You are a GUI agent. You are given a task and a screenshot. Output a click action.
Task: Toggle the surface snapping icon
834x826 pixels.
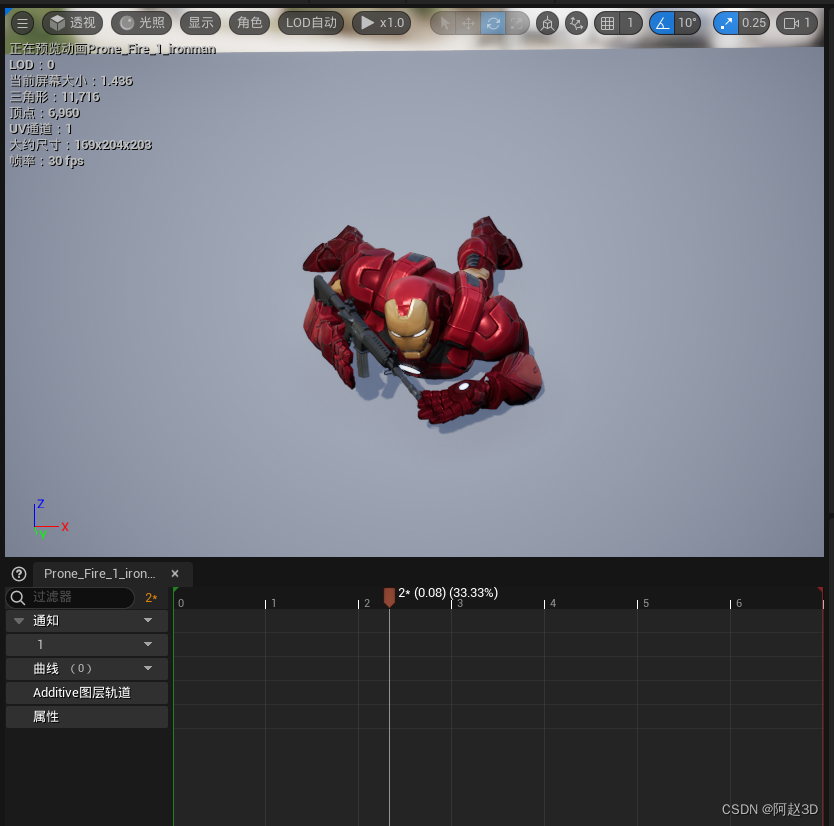click(x=576, y=23)
